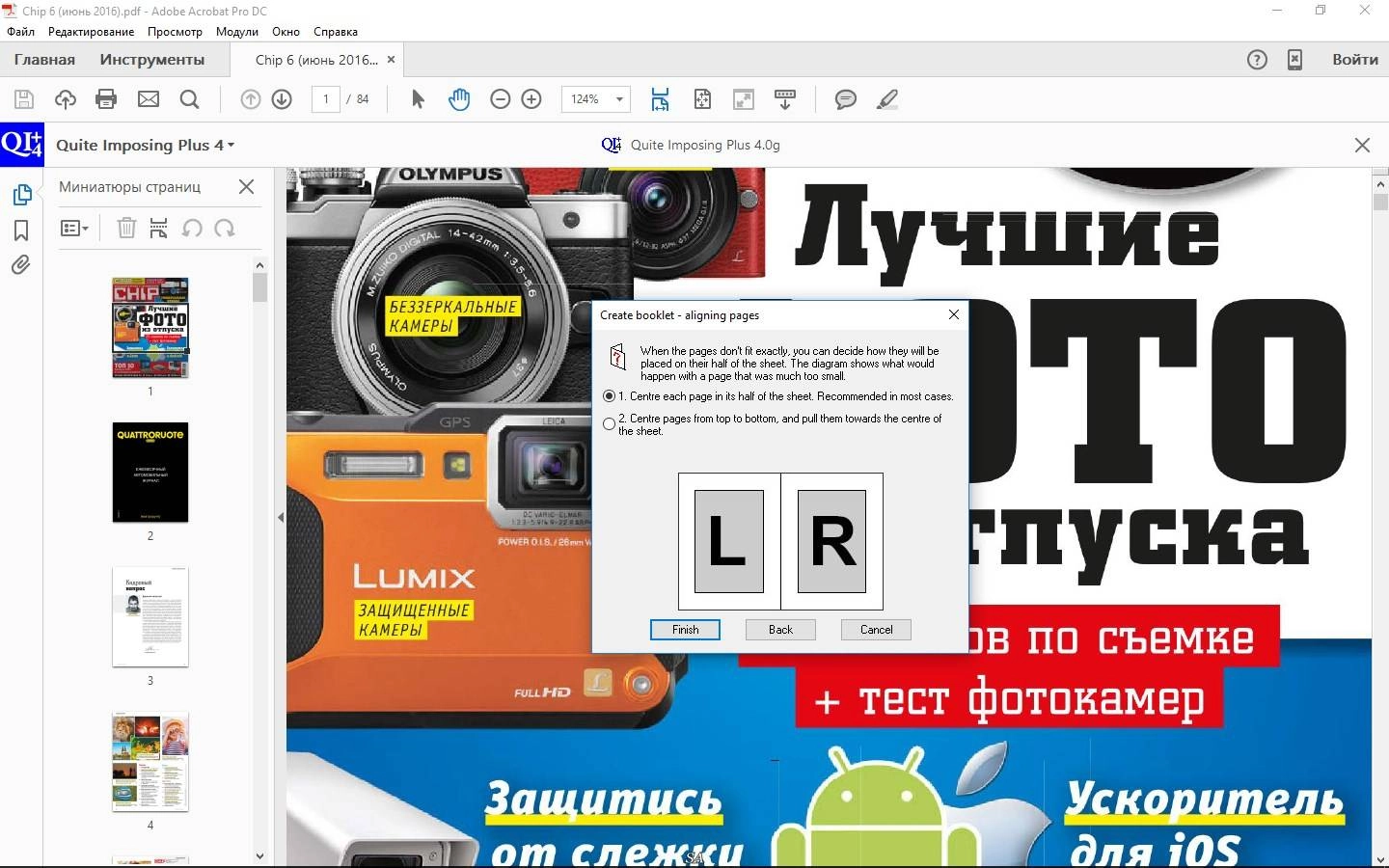Viewport: 1389px width, 868px height.
Task: Click Finish in the booklet dialog
Action: click(685, 630)
